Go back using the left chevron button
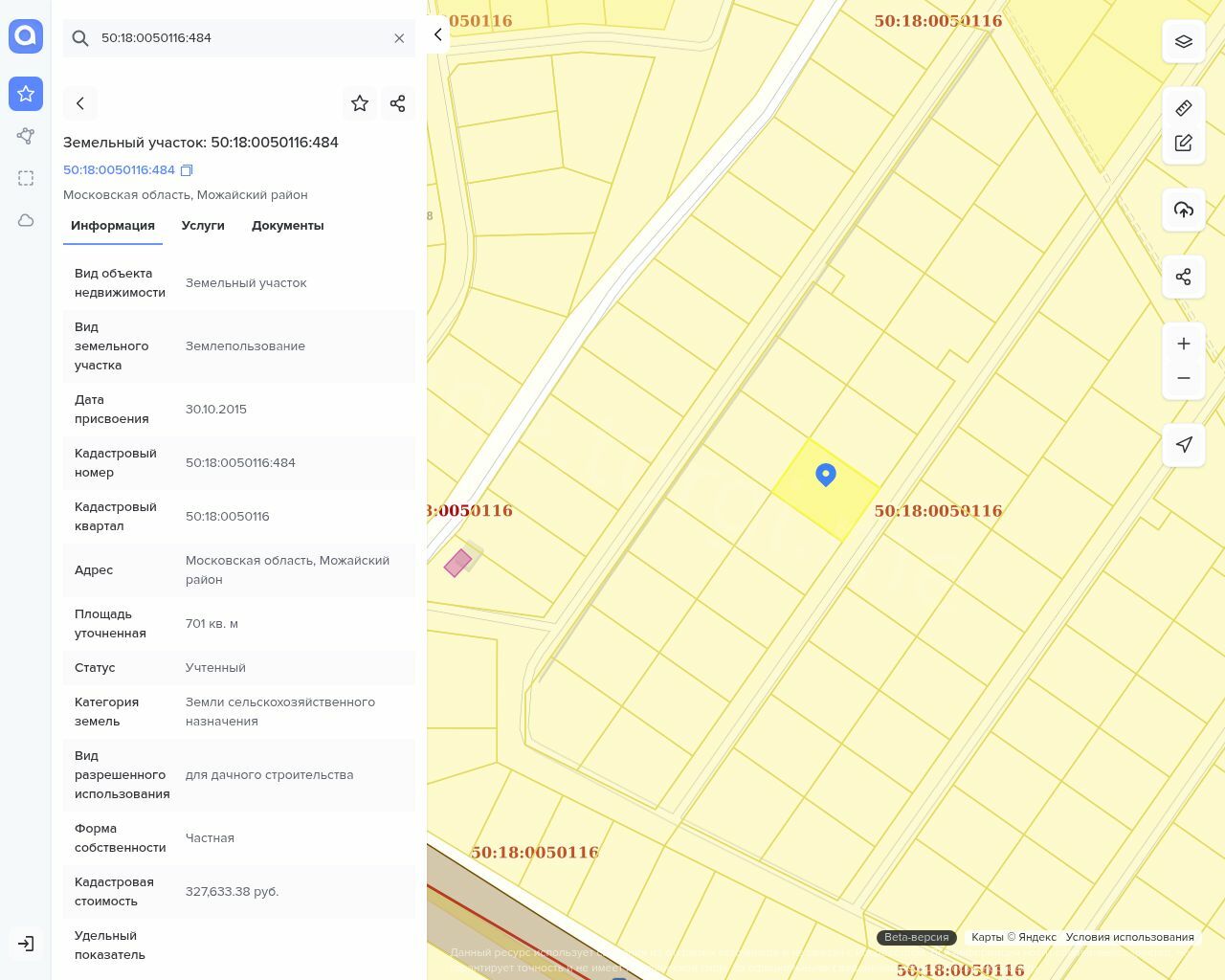The height and width of the screenshot is (980, 1225). coord(80,103)
